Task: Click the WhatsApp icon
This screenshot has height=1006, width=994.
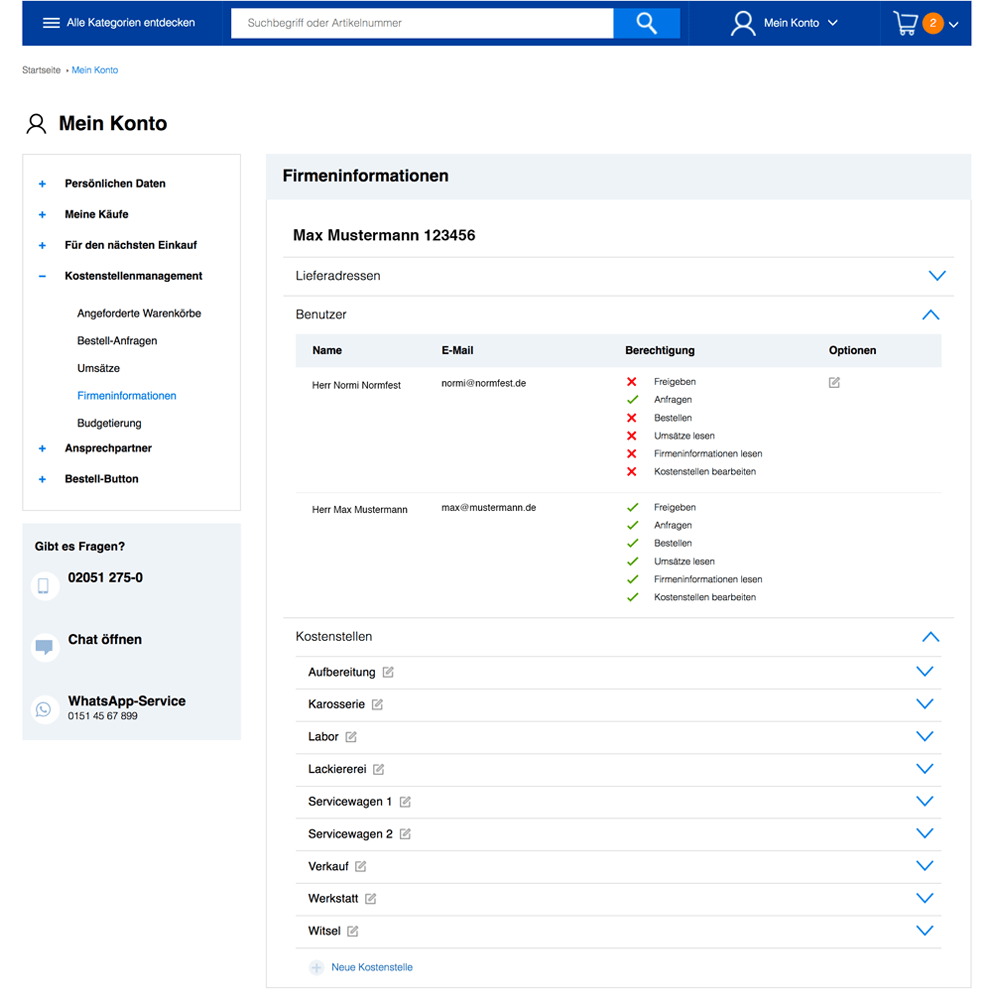Action: click(x=44, y=709)
